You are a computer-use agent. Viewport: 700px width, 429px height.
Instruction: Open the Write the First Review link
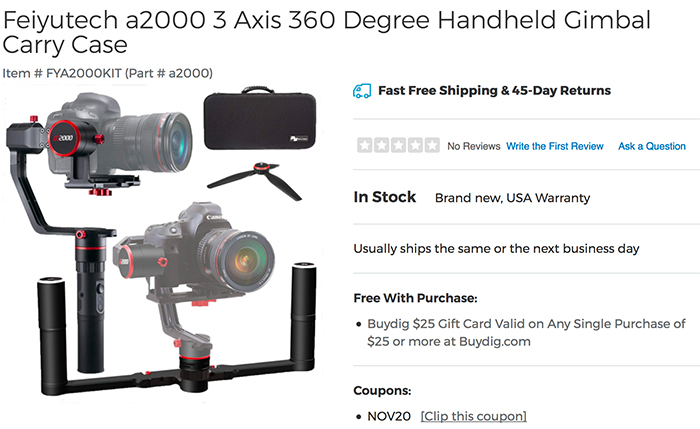[554, 146]
